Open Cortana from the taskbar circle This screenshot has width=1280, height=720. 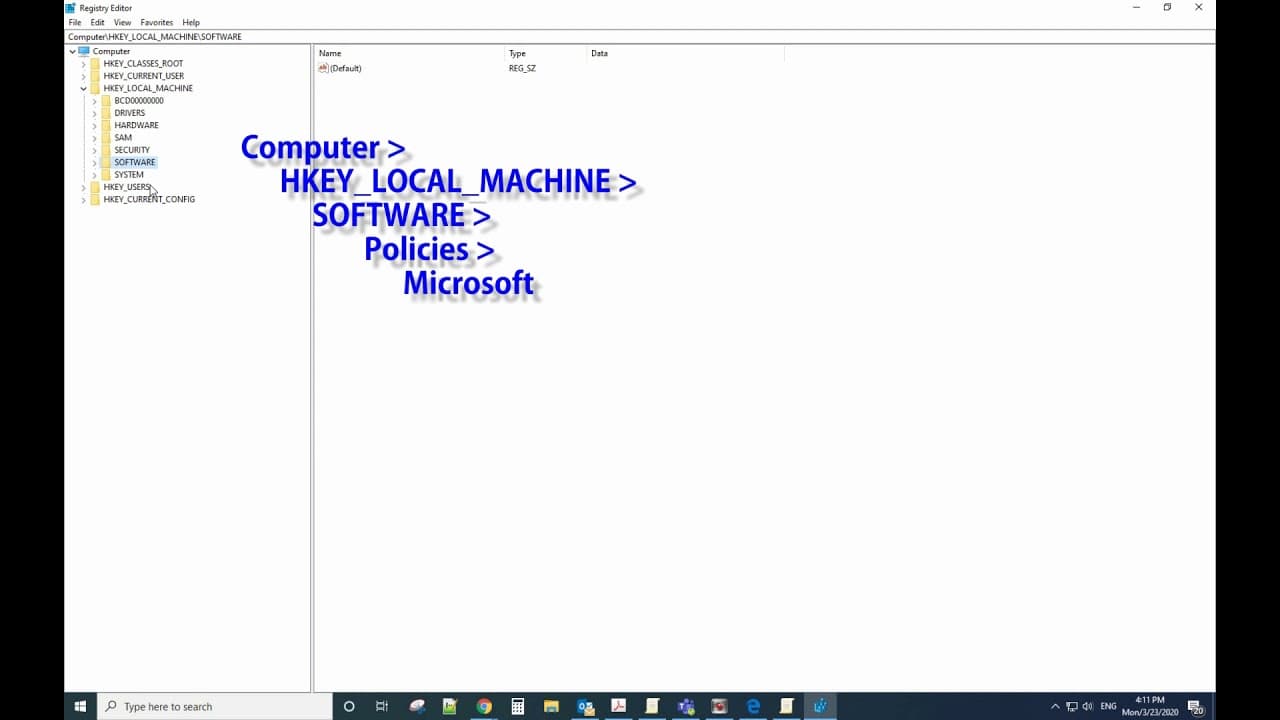coord(349,706)
